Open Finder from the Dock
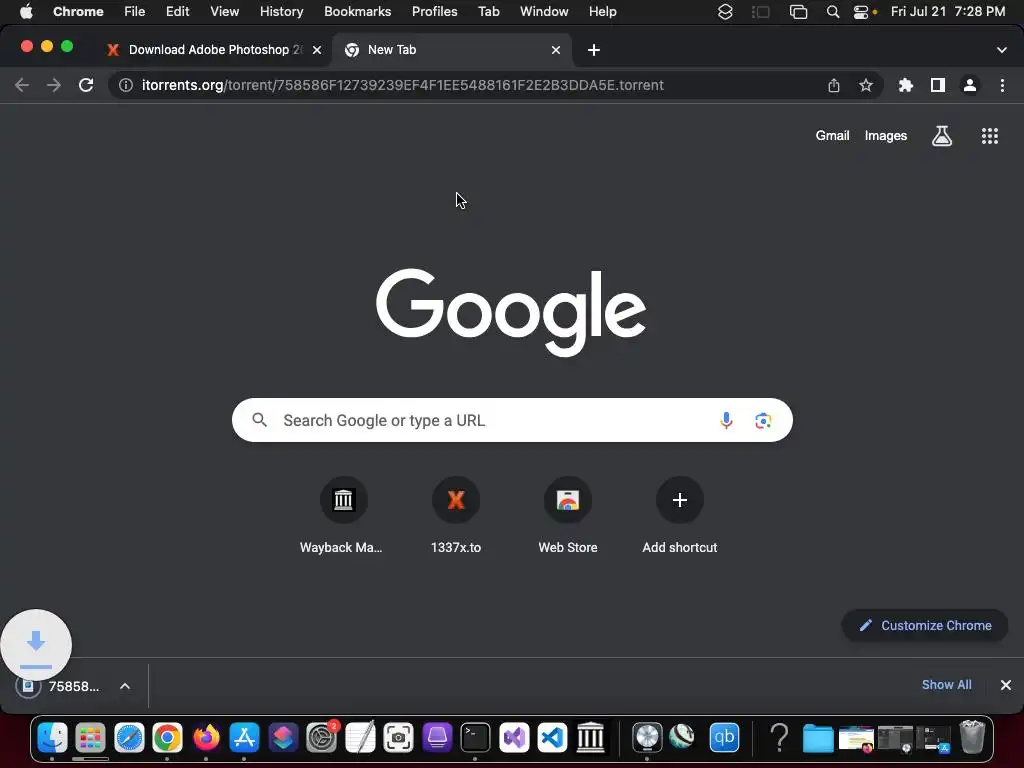This screenshot has height=768, width=1024. 52,738
